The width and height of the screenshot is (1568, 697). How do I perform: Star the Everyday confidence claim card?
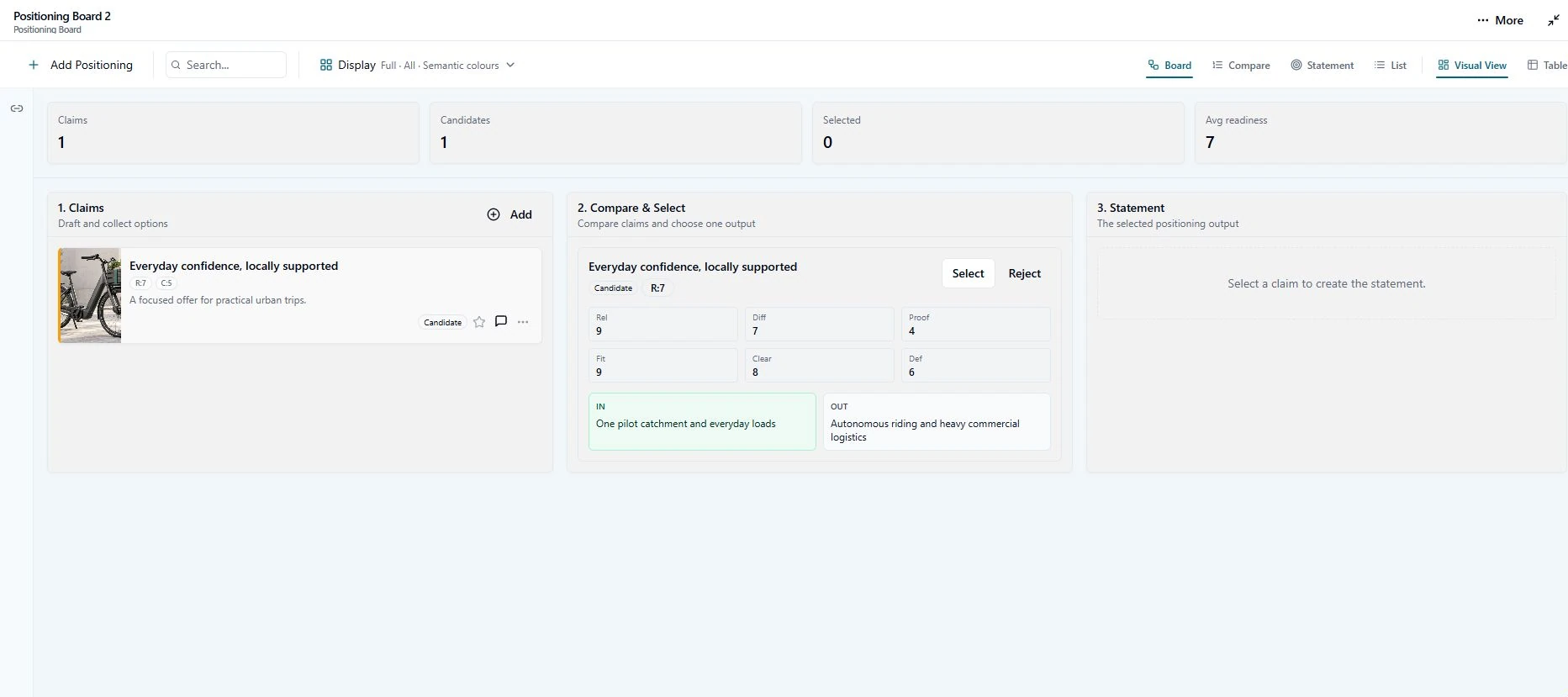479,322
